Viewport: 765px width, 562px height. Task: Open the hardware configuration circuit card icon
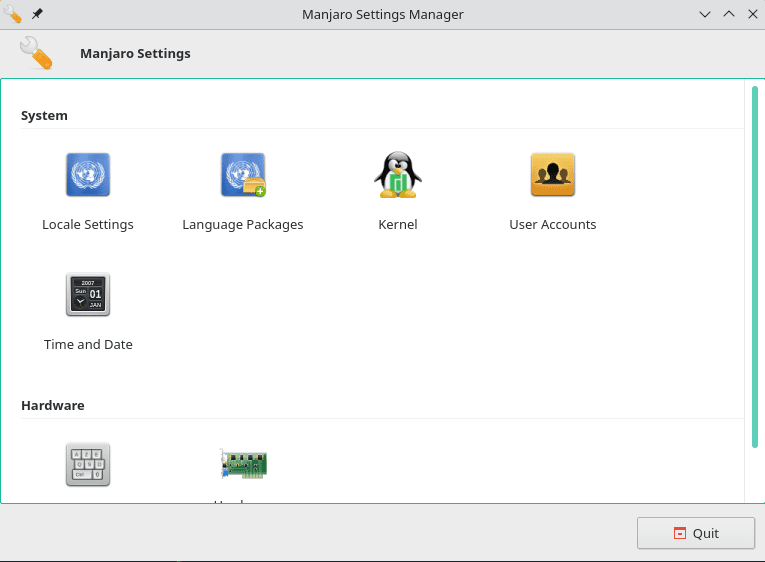[243, 464]
